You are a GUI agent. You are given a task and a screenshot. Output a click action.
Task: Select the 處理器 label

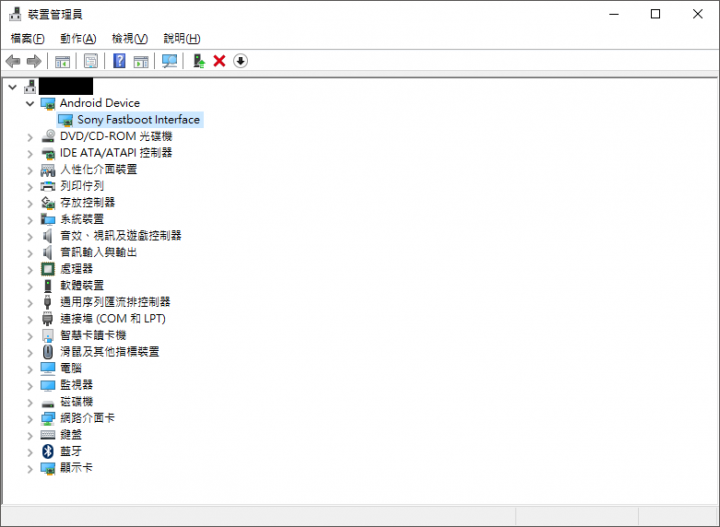[77, 269]
